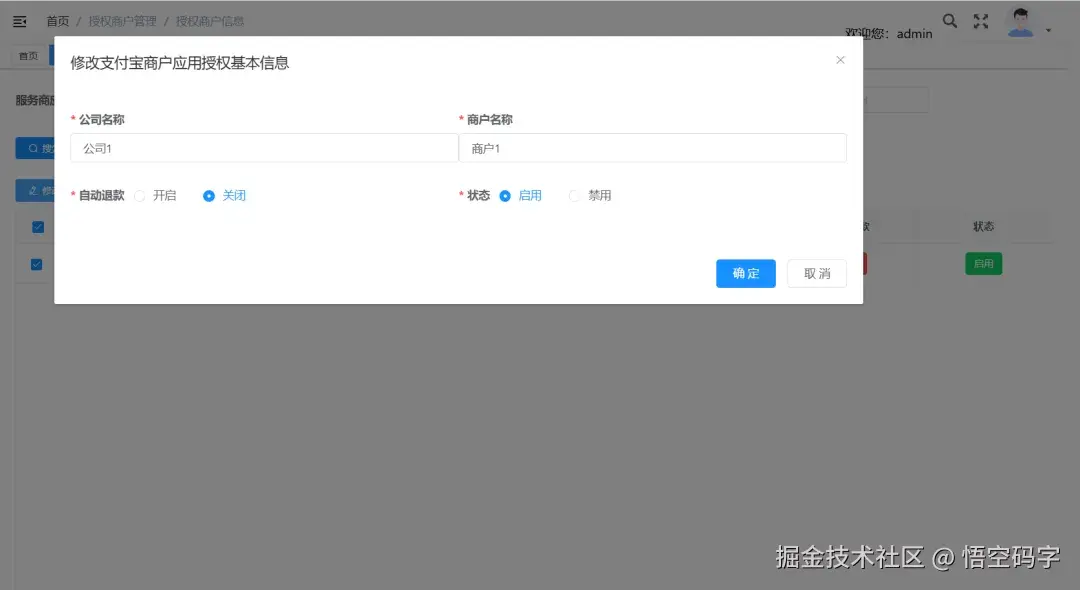Click the edit icon on the 修改 button

click(x=33, y=190)
